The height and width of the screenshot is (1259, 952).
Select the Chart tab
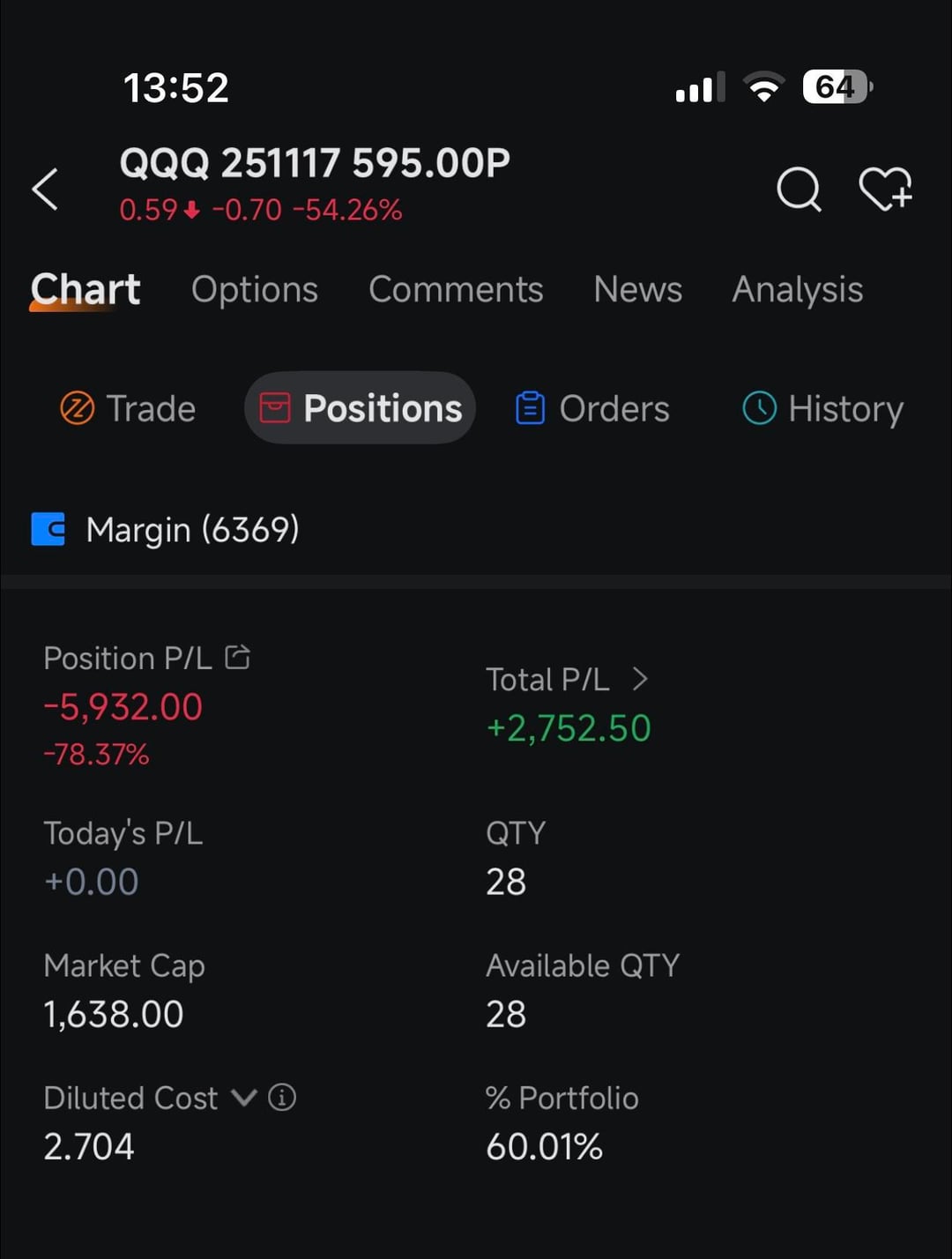(86, 289)
